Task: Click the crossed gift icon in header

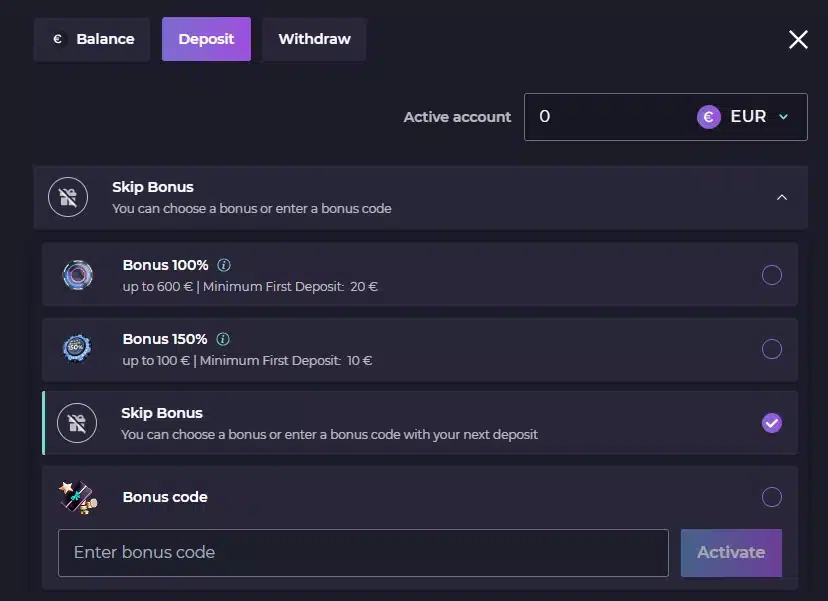Action: [x=68, y=197]
